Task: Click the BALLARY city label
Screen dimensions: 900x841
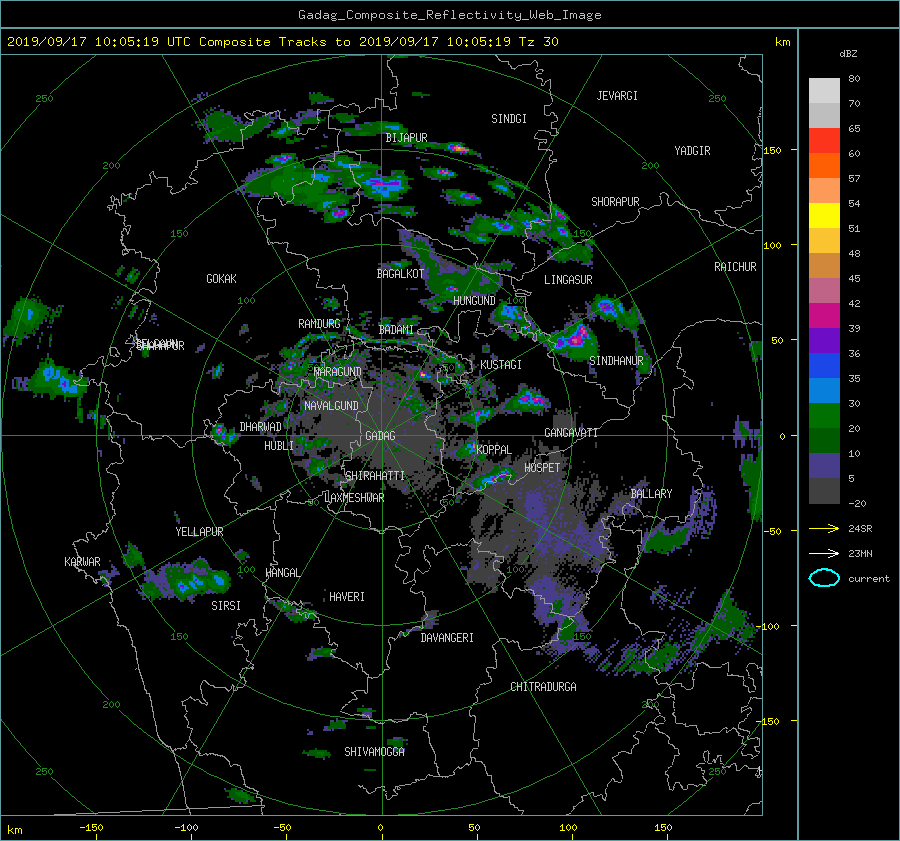Action: 651,494
